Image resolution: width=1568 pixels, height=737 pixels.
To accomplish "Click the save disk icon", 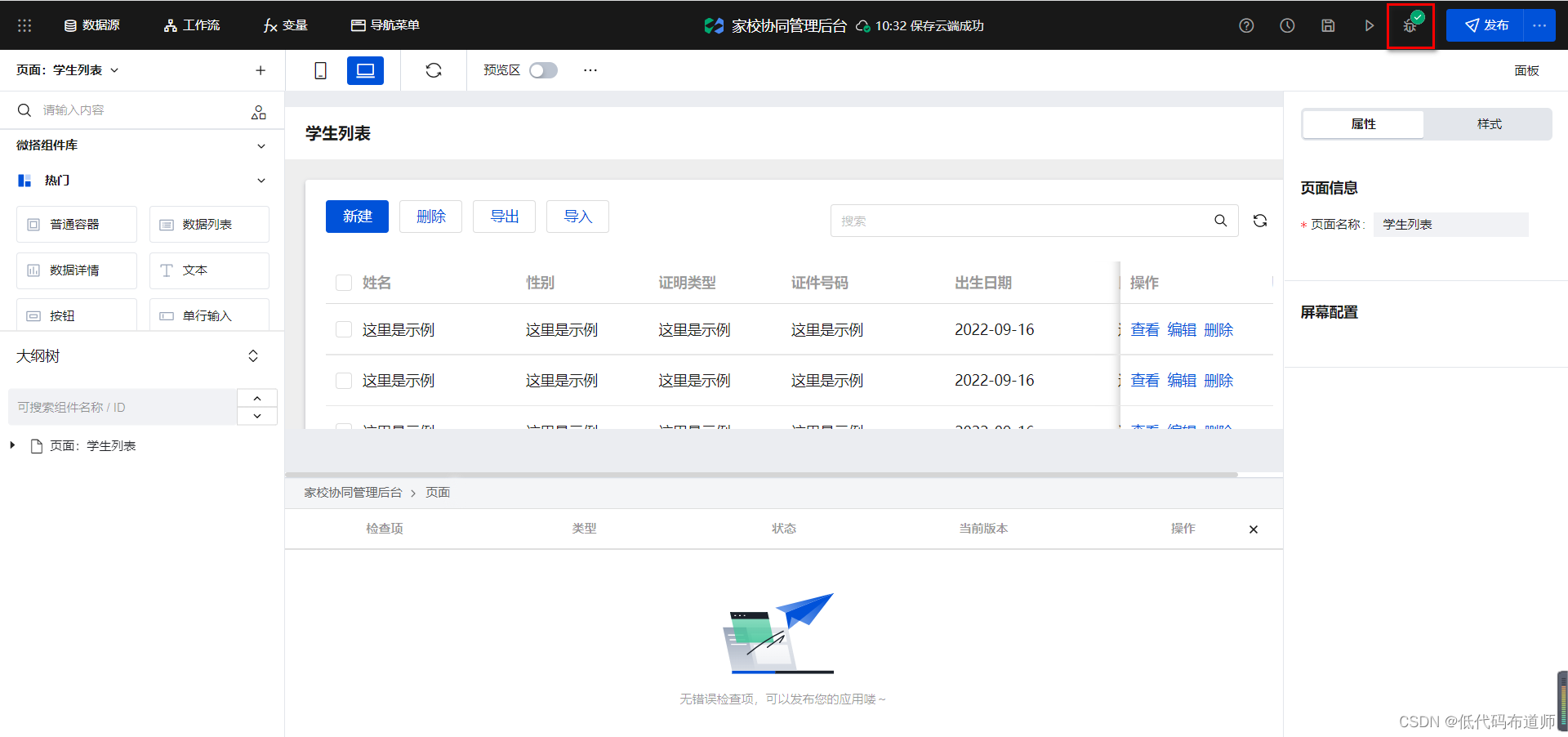I will pos(1328,25).
